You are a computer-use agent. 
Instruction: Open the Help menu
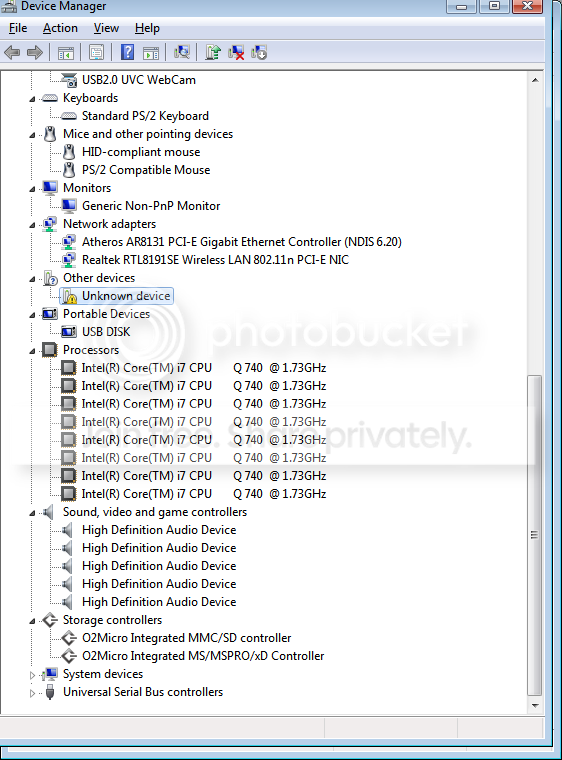click(x=147, y=28)
